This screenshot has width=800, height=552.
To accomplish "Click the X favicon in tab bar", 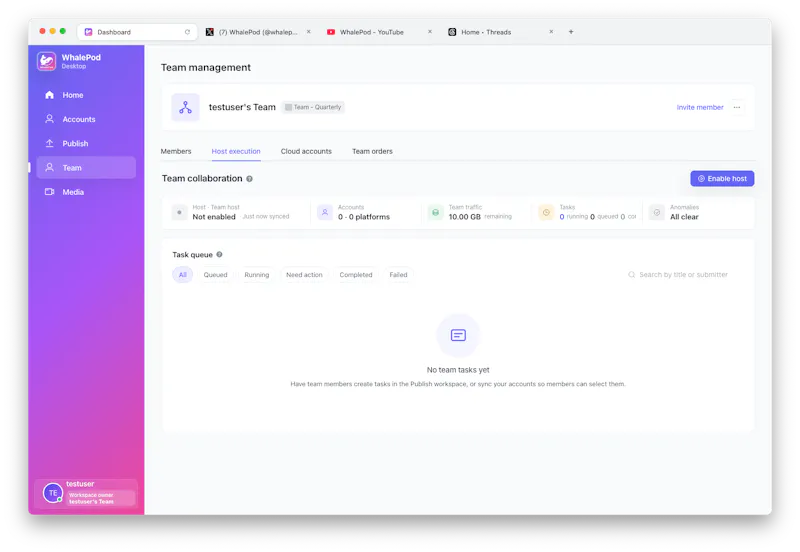I will click(x=210, y=32).
